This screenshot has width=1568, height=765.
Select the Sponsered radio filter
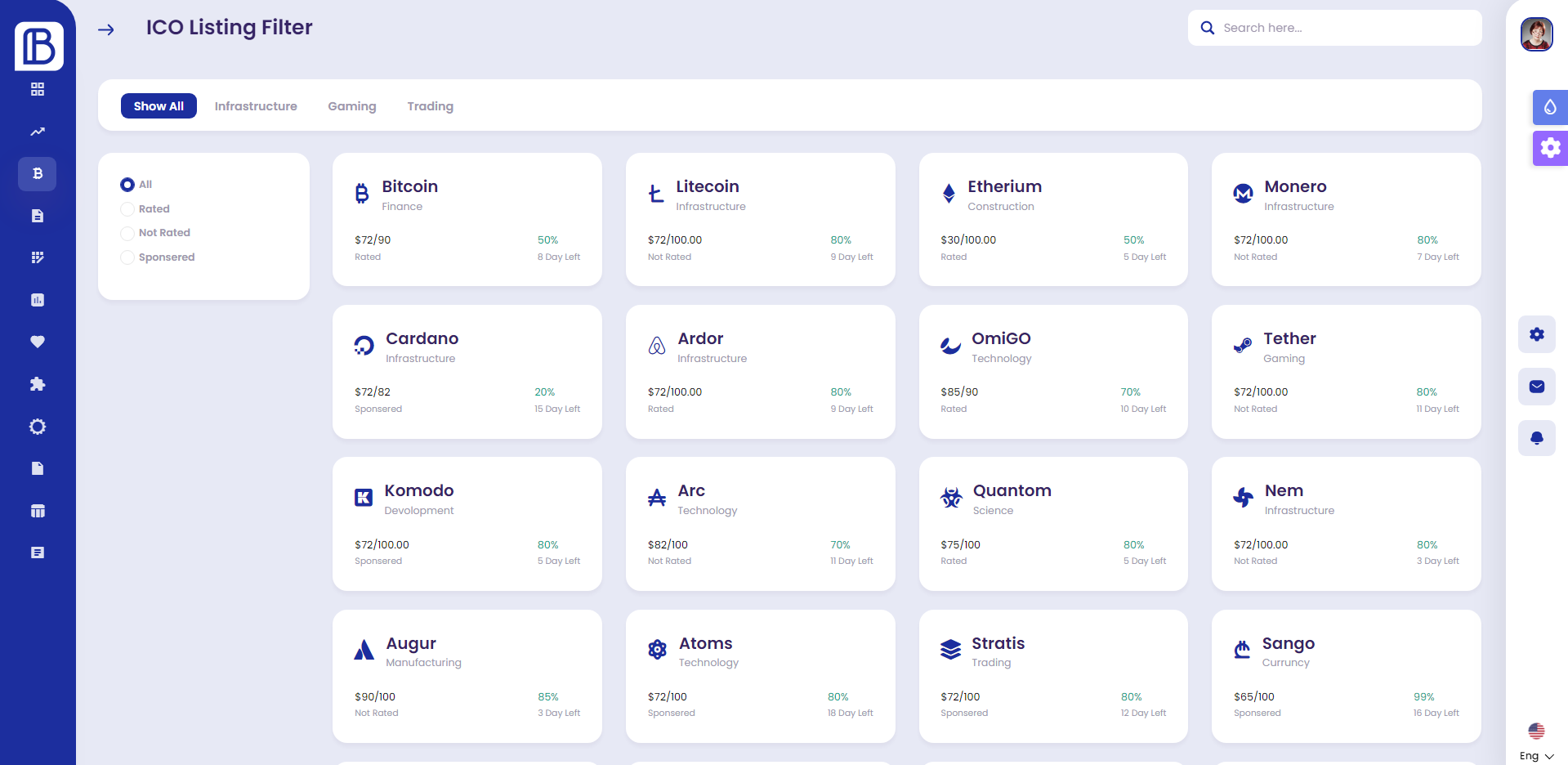point(127,257)
